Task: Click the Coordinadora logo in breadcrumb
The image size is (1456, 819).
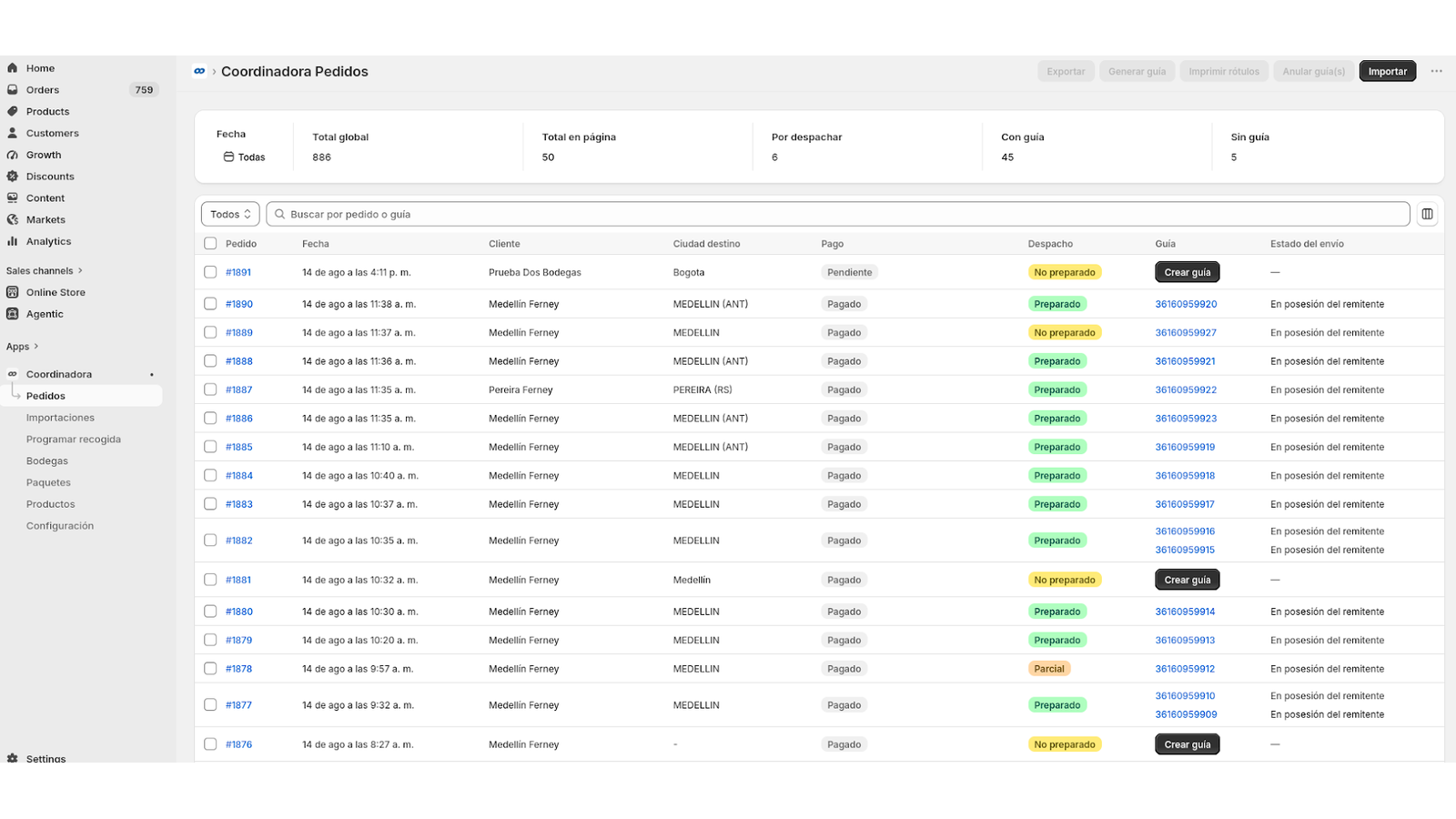Action: (199, 71)
